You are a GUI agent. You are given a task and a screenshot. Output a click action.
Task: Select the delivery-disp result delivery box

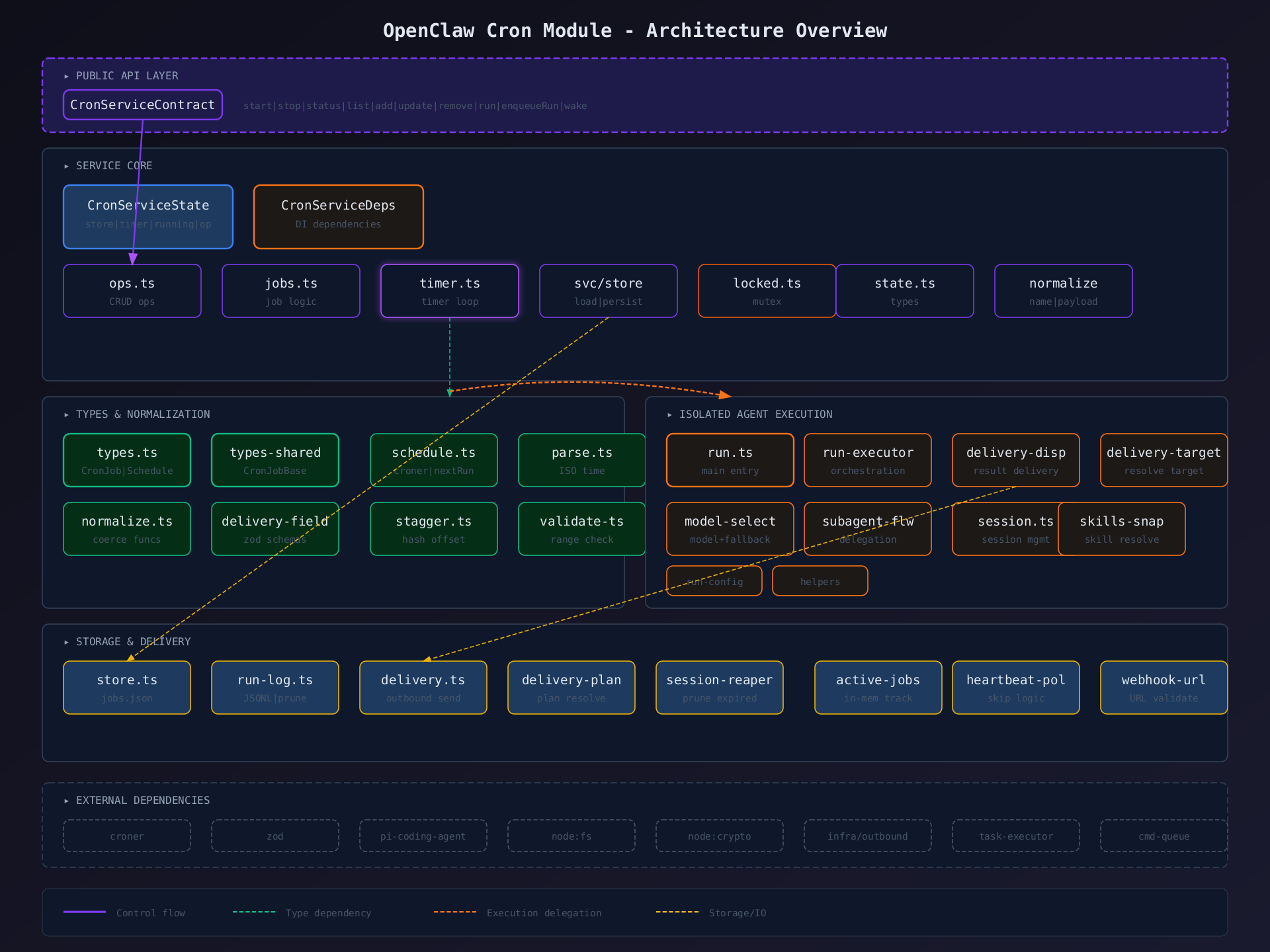pos(1016,460)
